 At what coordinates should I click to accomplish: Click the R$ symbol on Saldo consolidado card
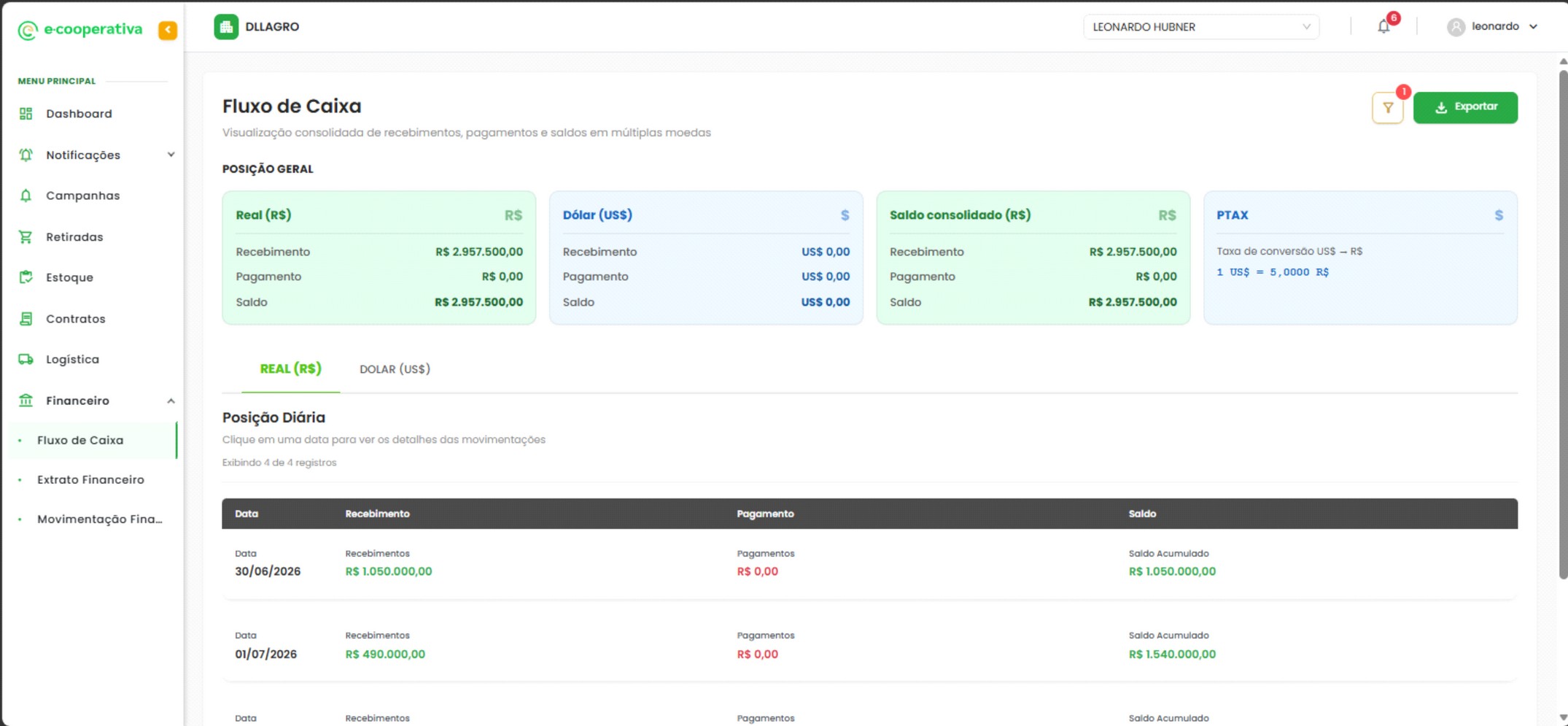click(x=1167, y=215)
